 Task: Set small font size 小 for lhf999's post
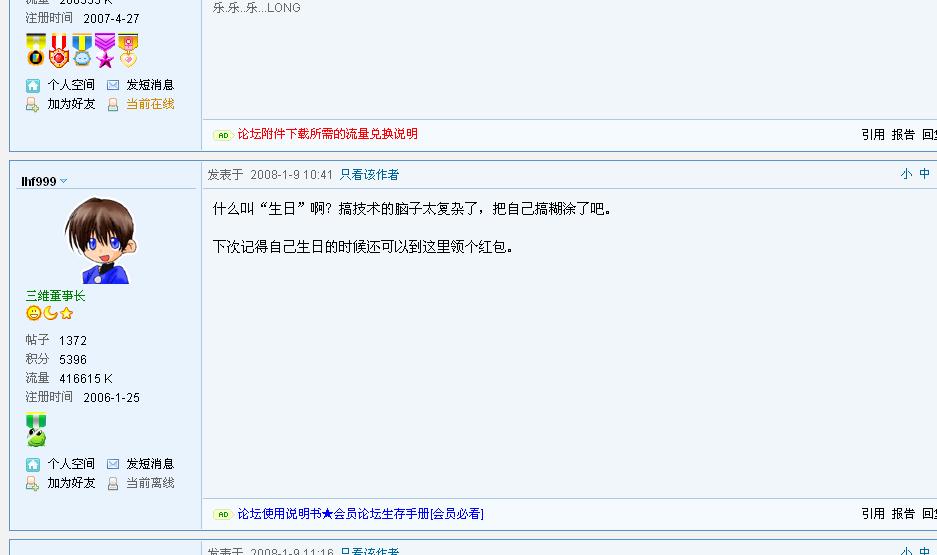click(x=907, y=174)
